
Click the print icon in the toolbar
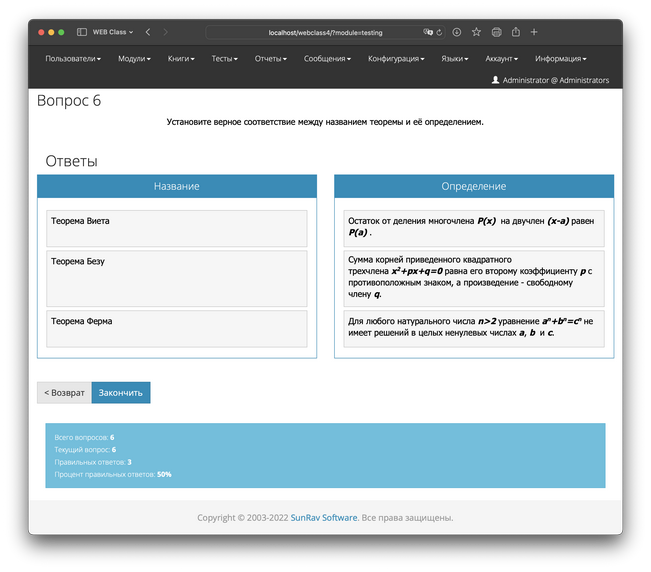[x=497, y=32]
